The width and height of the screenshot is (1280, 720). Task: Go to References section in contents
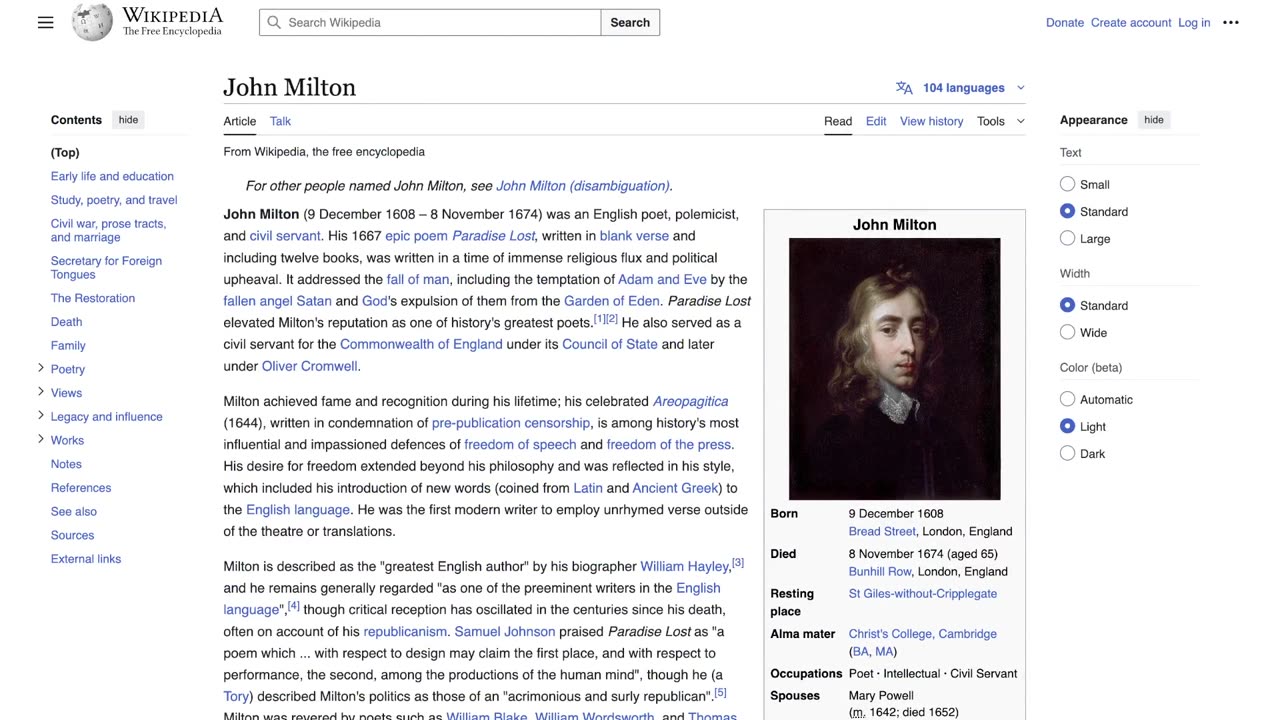click(x=81, y=488)
